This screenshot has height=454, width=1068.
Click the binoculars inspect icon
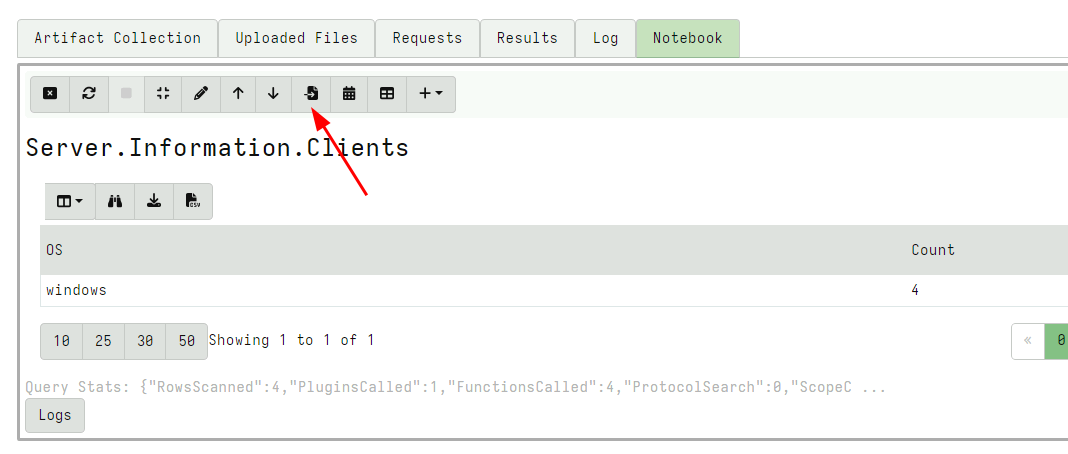click(115, 201)
